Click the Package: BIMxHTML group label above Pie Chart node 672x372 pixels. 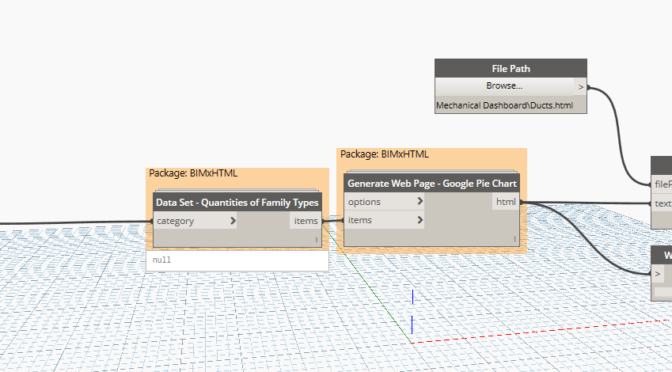click(384, 154)
